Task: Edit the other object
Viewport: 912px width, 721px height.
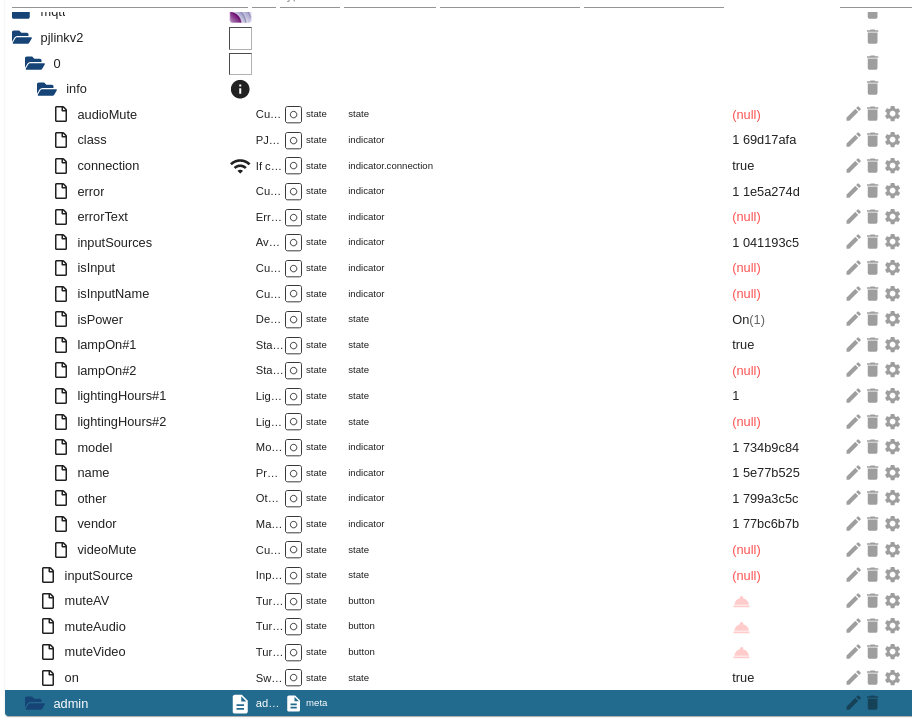Action: pos(853,498)
